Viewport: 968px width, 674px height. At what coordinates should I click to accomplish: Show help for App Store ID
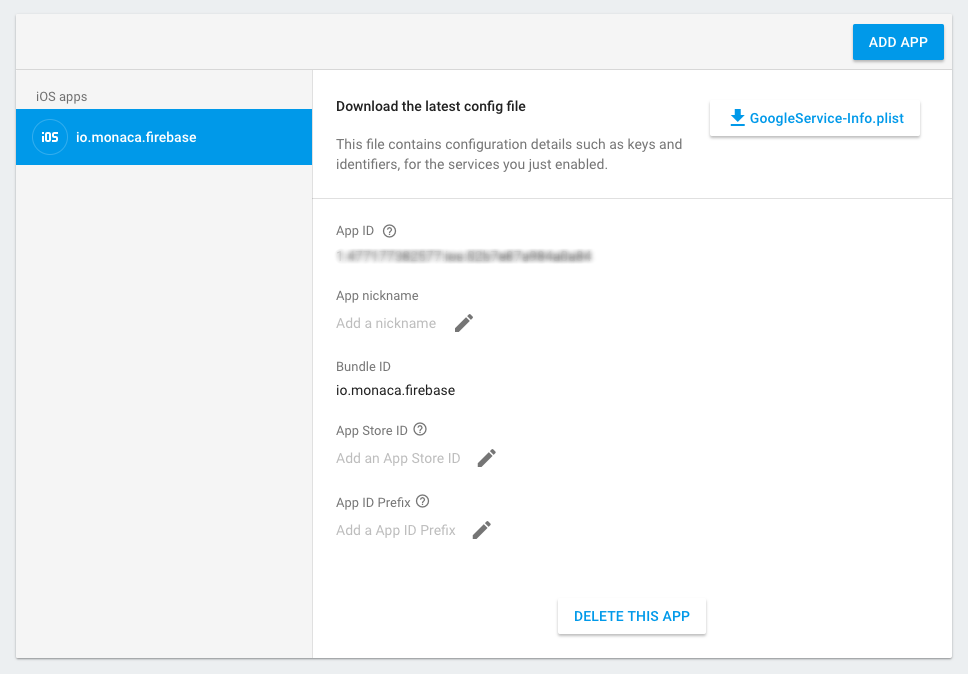point(420,430)
